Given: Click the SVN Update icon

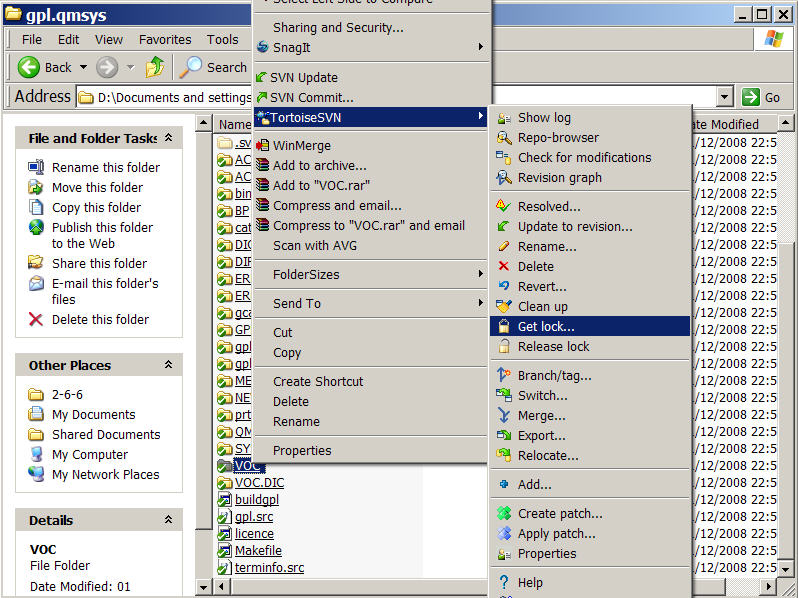Looking at the screenshot, I should click(262, 78).
